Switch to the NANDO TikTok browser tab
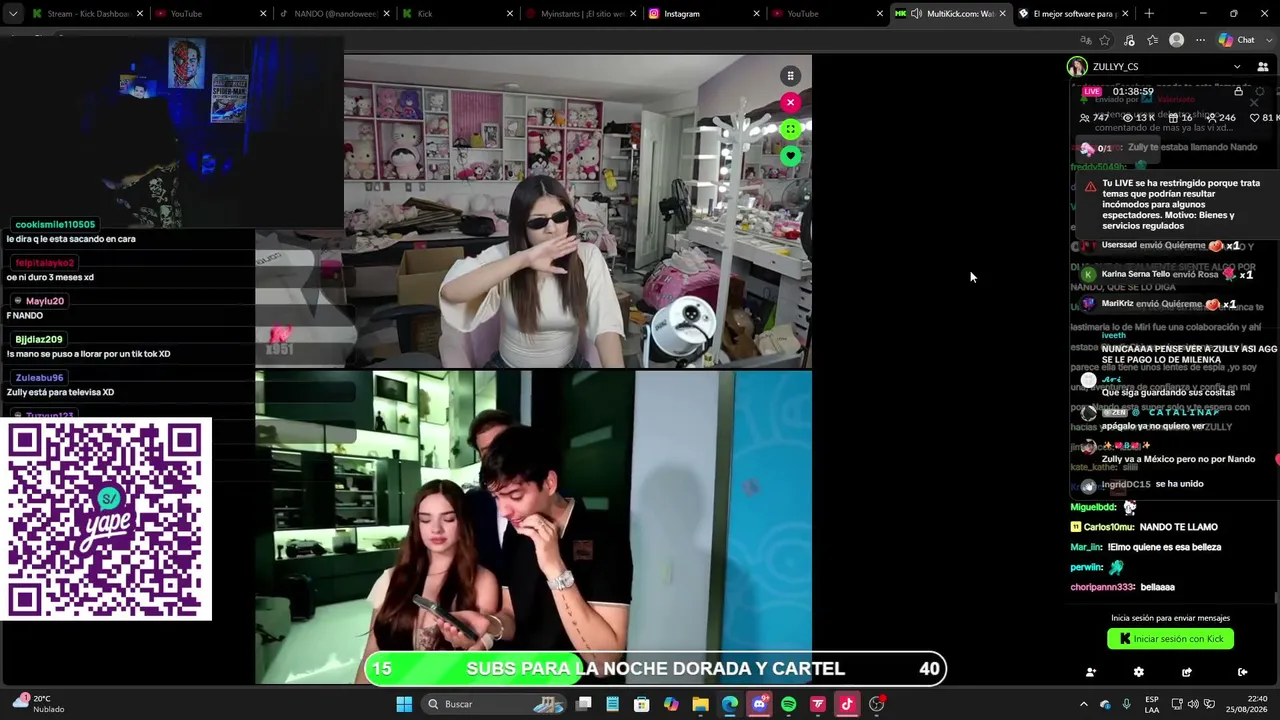The width and height of the screenshot is (1280, 720). click(x=333, y=14)
